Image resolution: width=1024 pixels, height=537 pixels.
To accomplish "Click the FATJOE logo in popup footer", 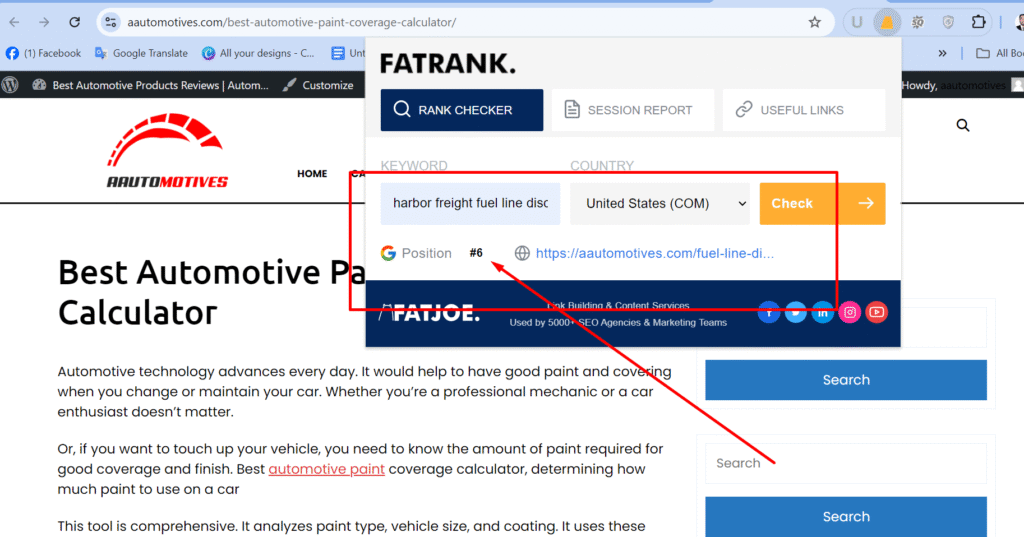I will pos(429,313).
